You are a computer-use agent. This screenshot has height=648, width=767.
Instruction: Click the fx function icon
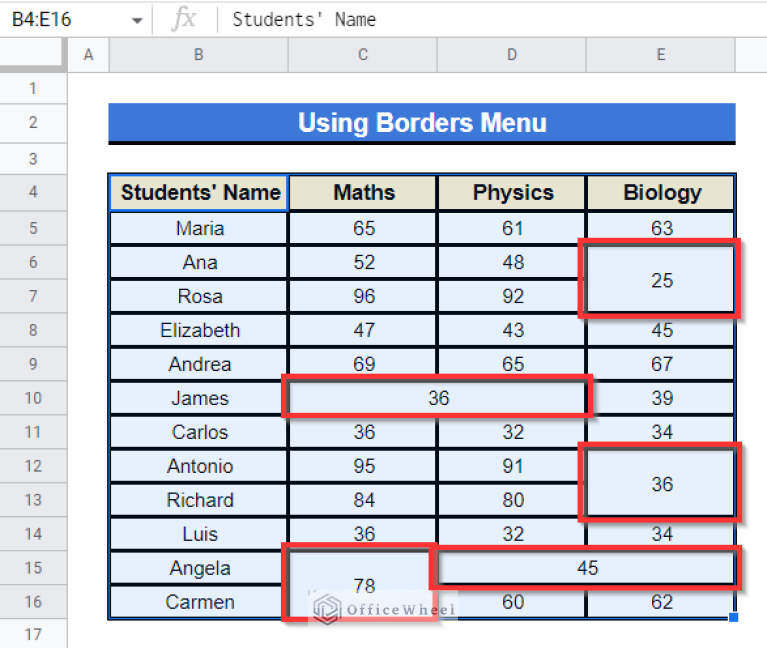click(183, 19)
